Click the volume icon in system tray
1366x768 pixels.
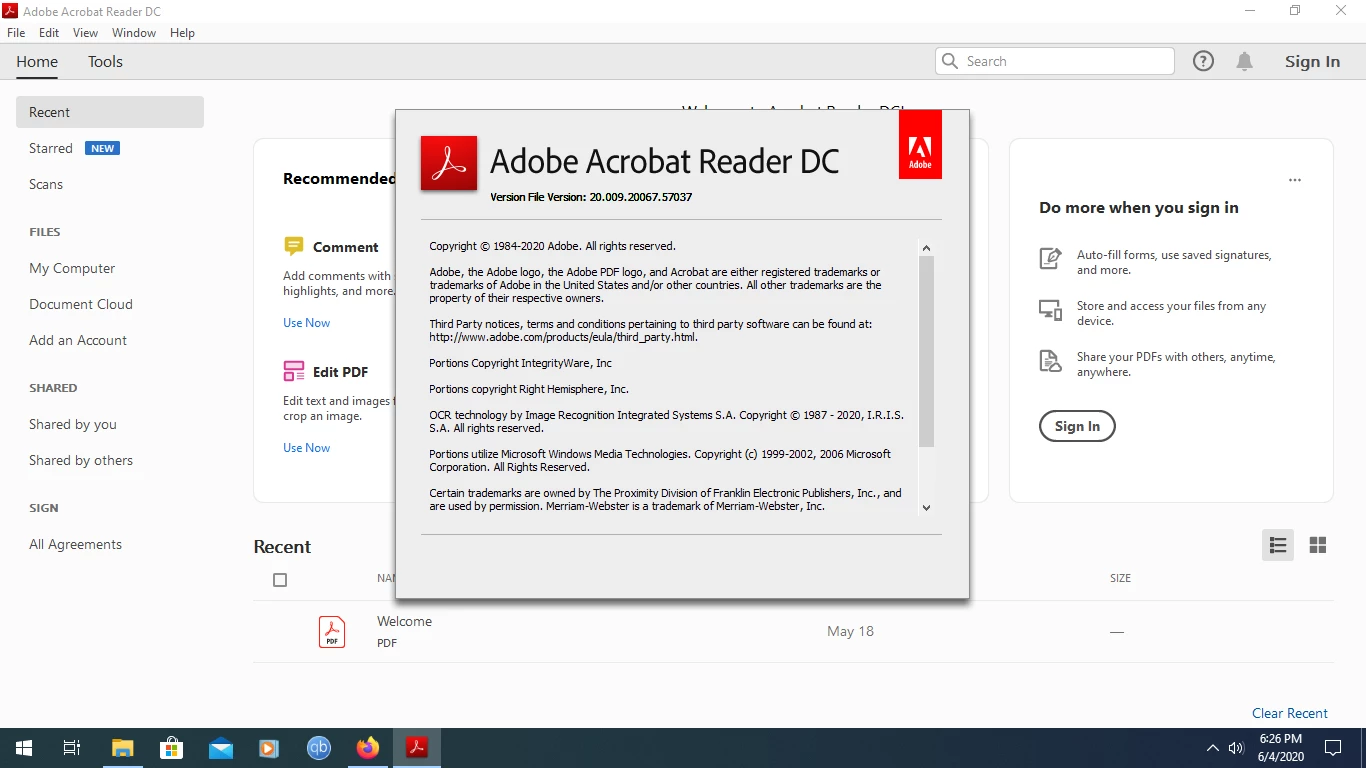point(1236,748)
